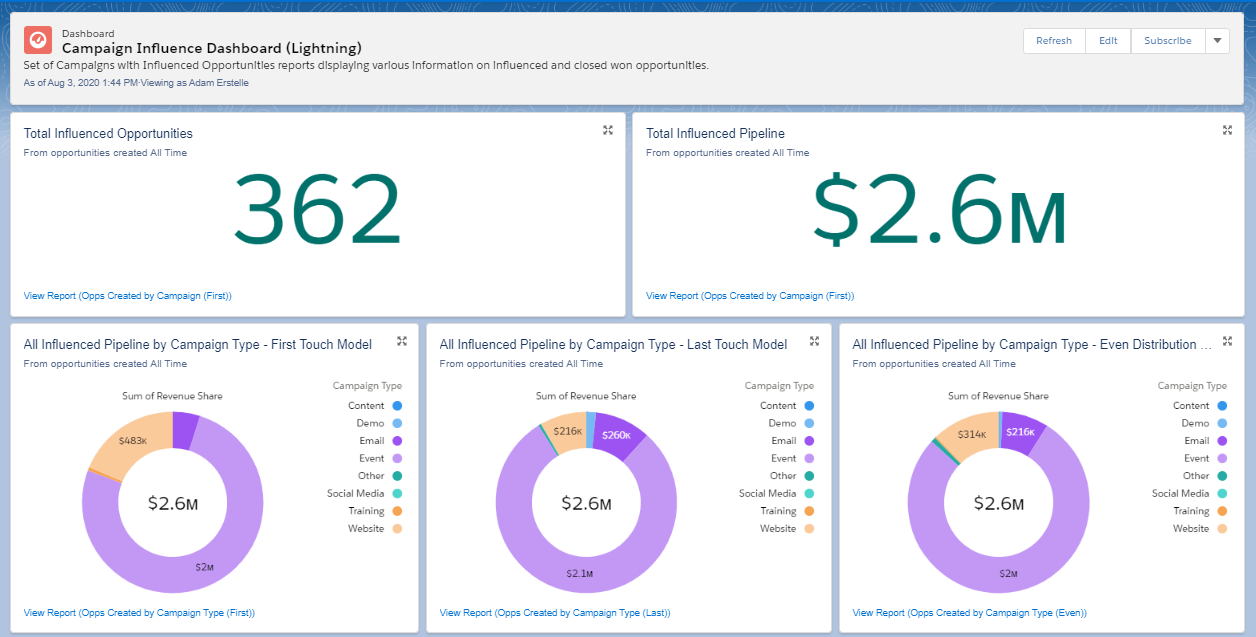
Task: Expand the Total Influenced Opportunities widget
Action: tap(608, 130)
